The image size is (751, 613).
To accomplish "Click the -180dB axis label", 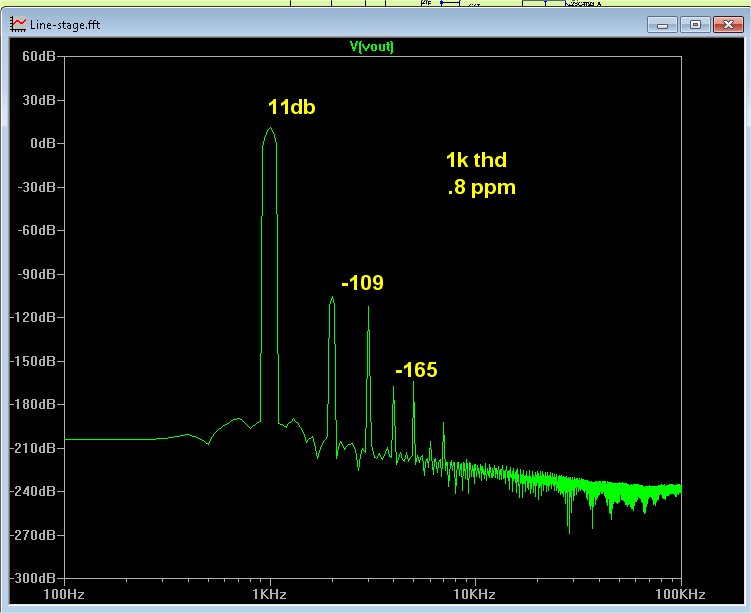I will coord(33,404).
